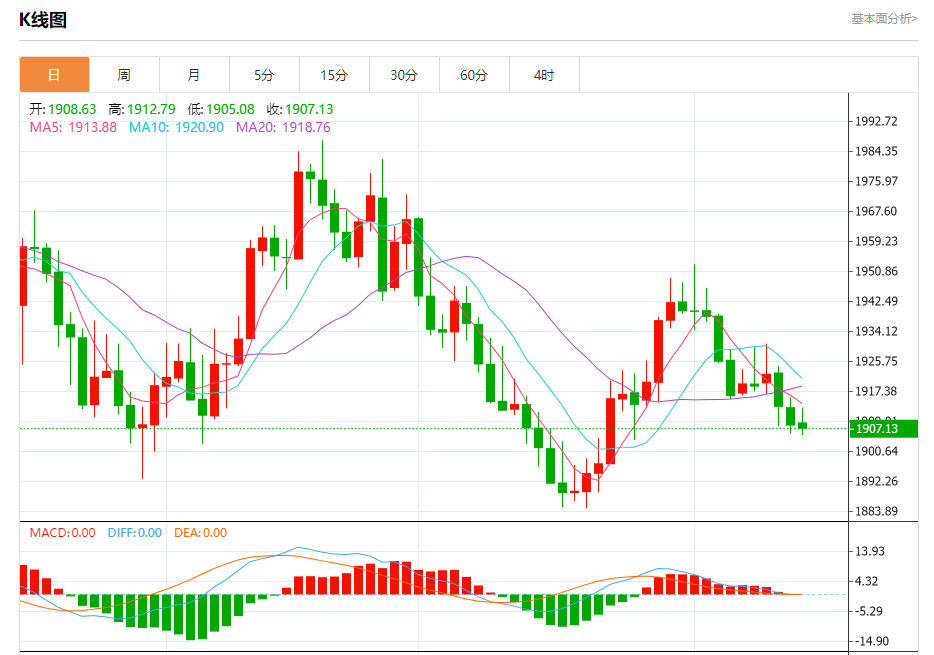The width and height of the screenshot is (934, 655).
Task: Click the 4.32 MACD axis label
Action: tap(867, 581)
